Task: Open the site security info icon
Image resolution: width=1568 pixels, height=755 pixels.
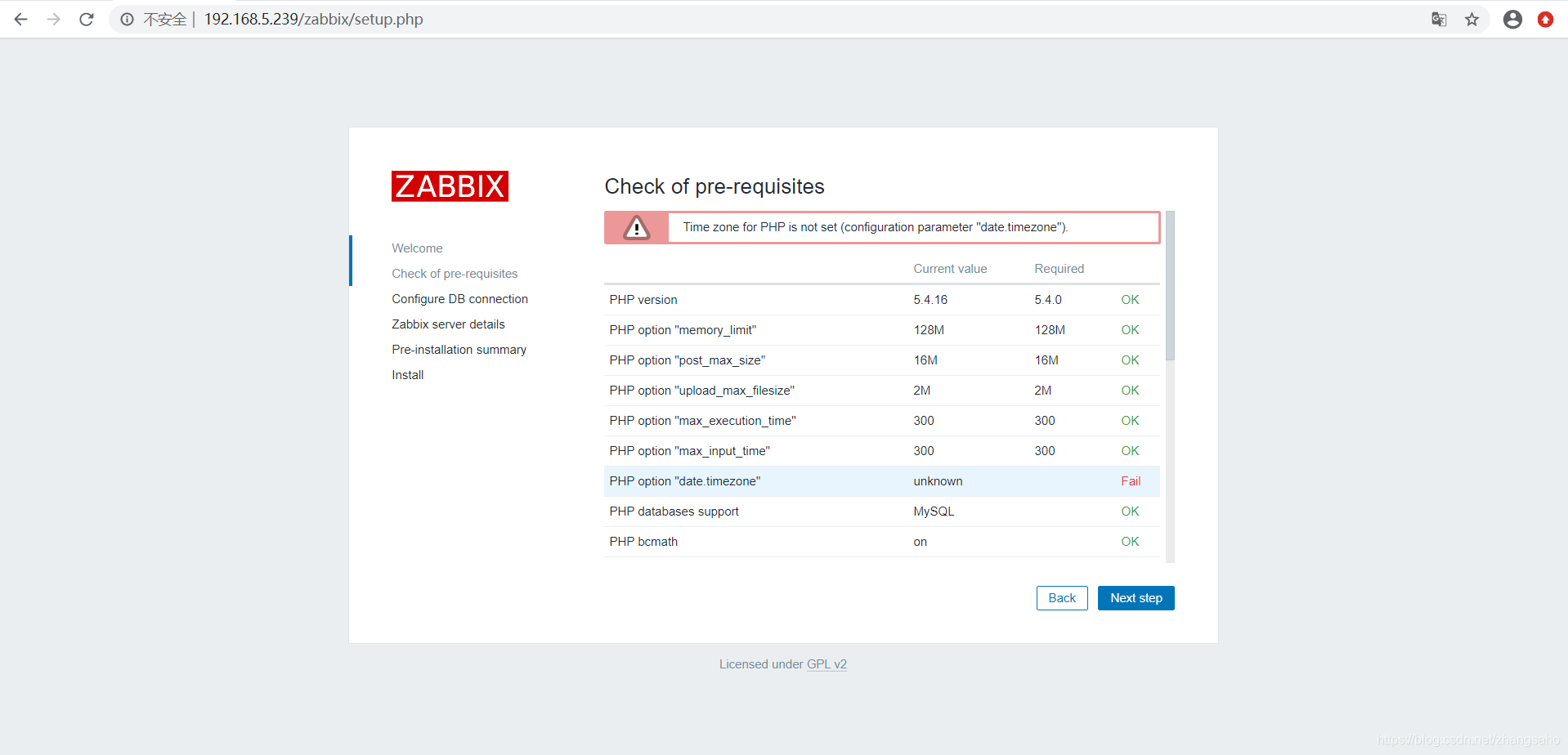Action: pyautogui.click(x=128, y=20)
